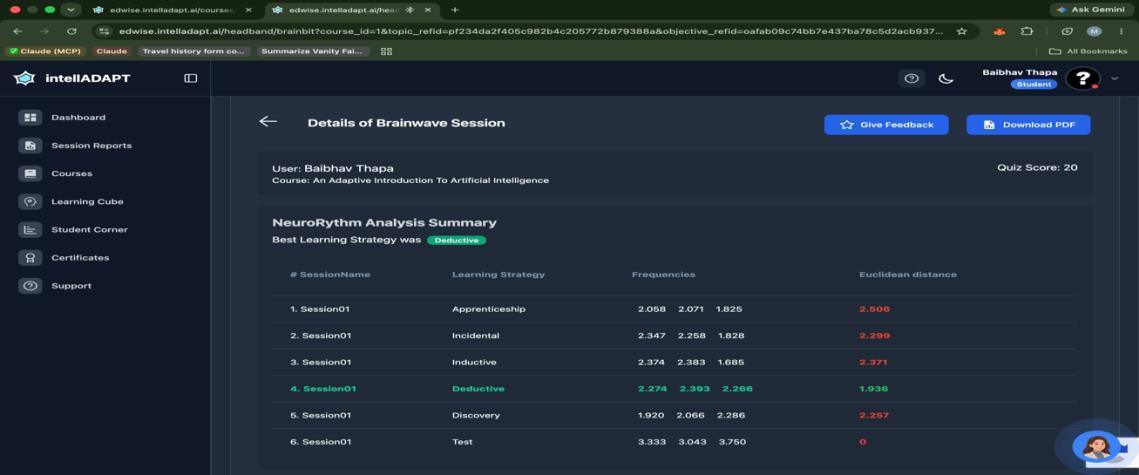Expand the tab search chevron dropdown
The width and height of the screenshot is (1139, 475).
coord(70,10)
